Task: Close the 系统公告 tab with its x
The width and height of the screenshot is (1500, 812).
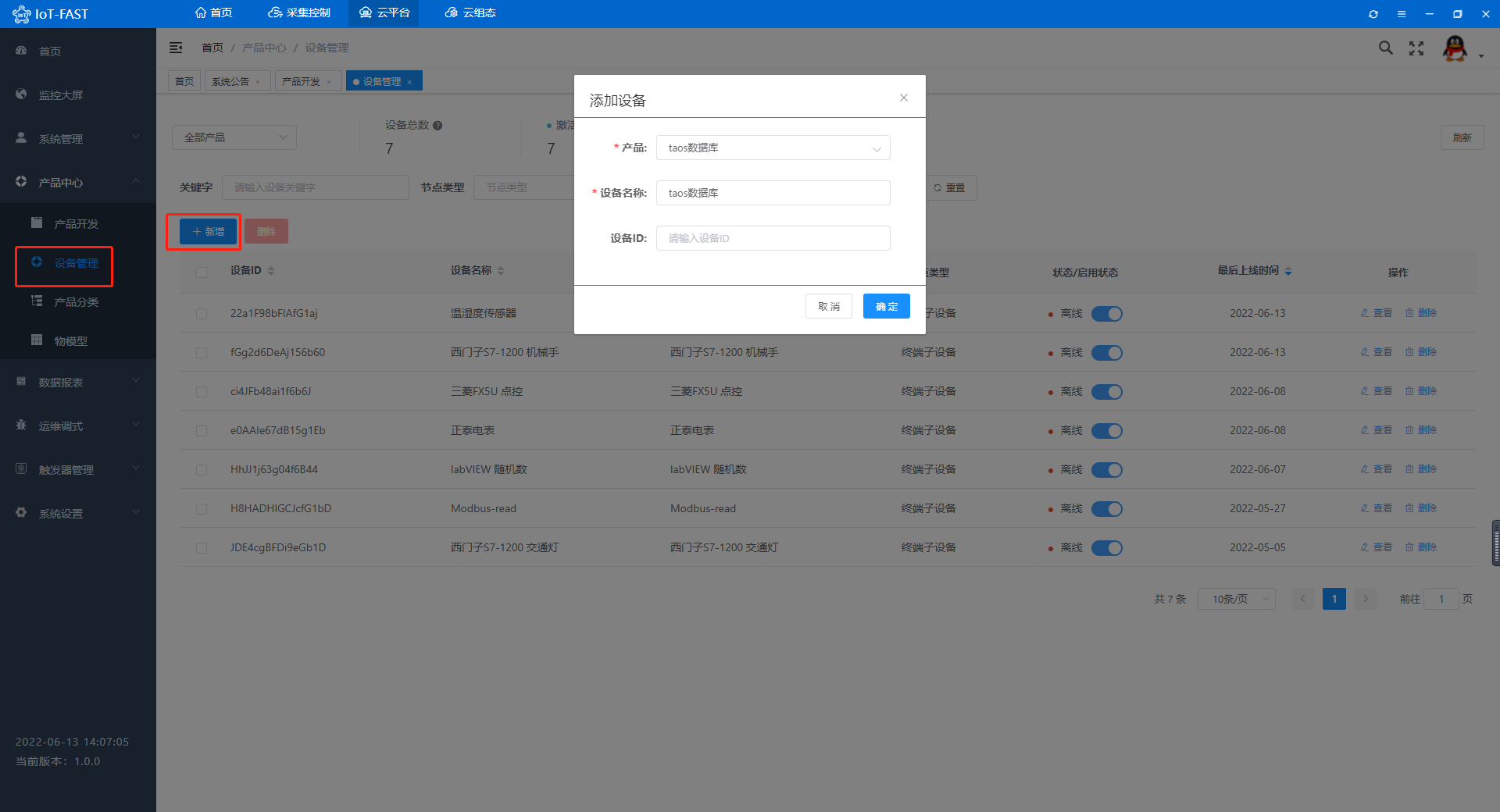Action: coord(258,82)
